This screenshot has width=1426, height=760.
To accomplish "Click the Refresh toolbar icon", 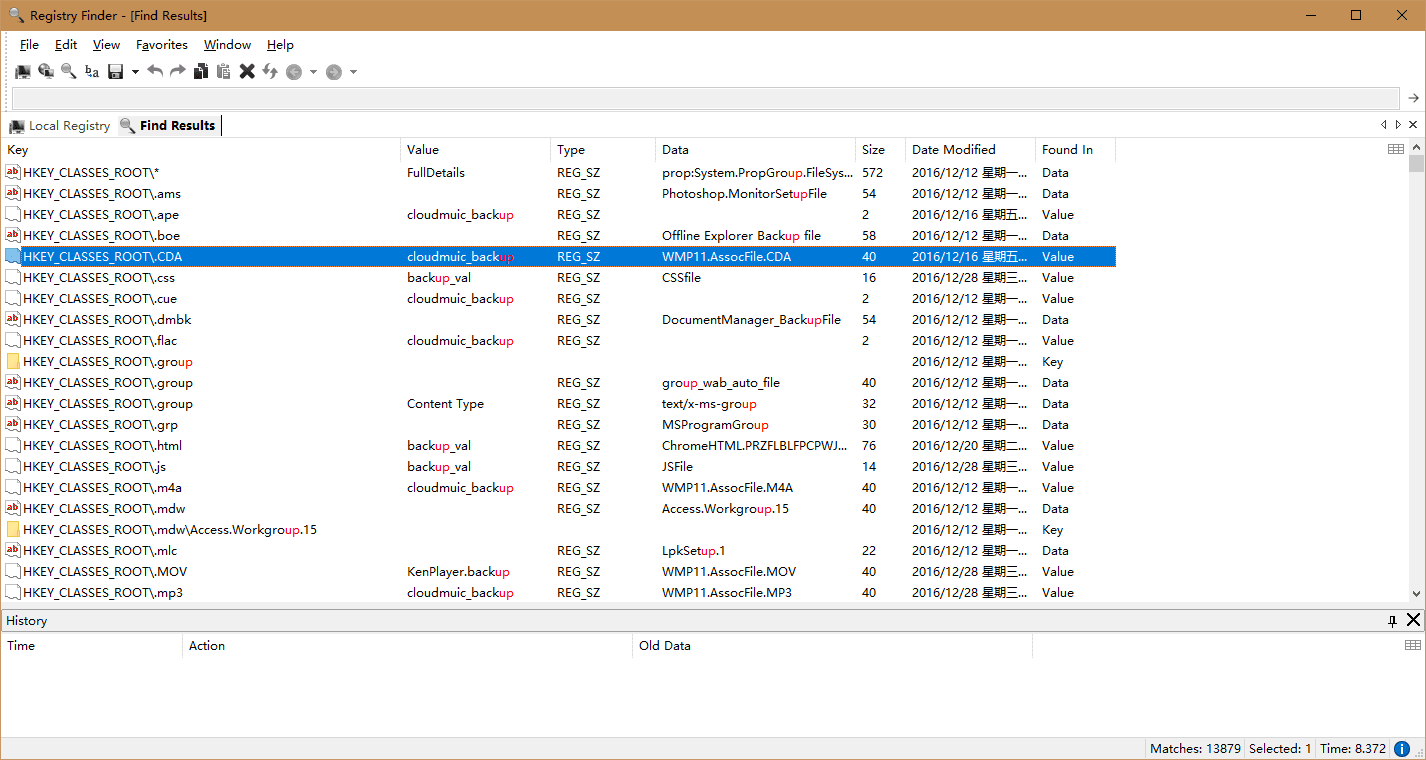I will (270, 71).
